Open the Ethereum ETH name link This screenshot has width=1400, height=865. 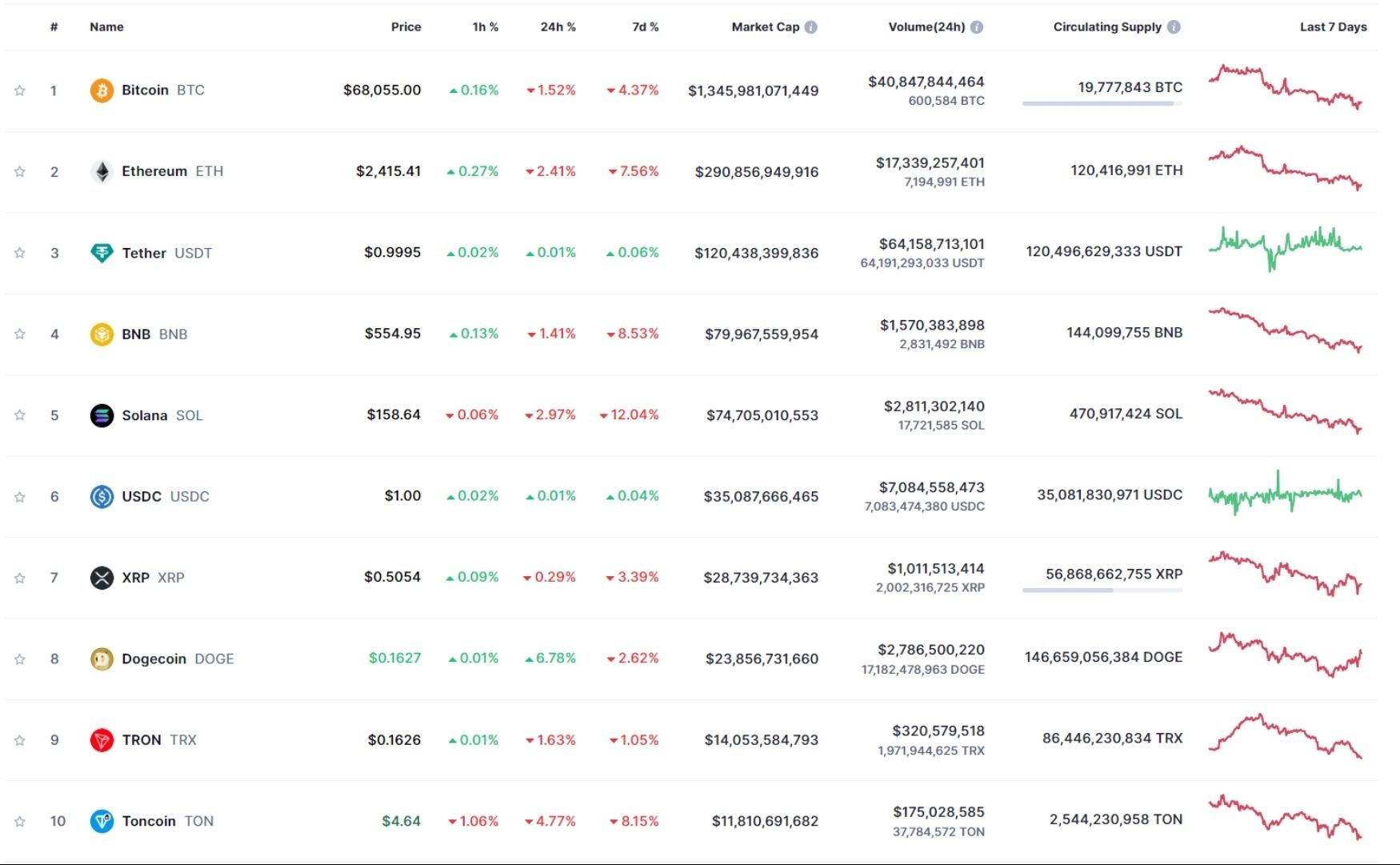[x=154, y=170]
